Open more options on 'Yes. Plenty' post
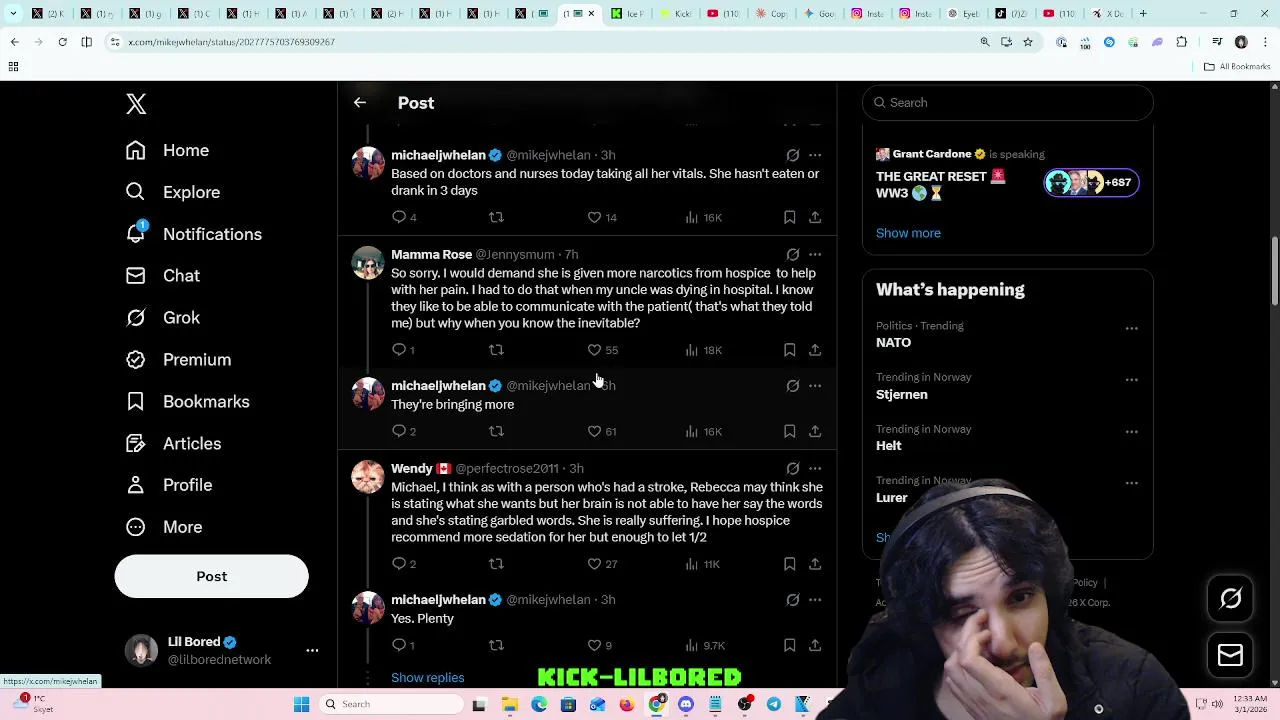 click(x=815, y=599)
